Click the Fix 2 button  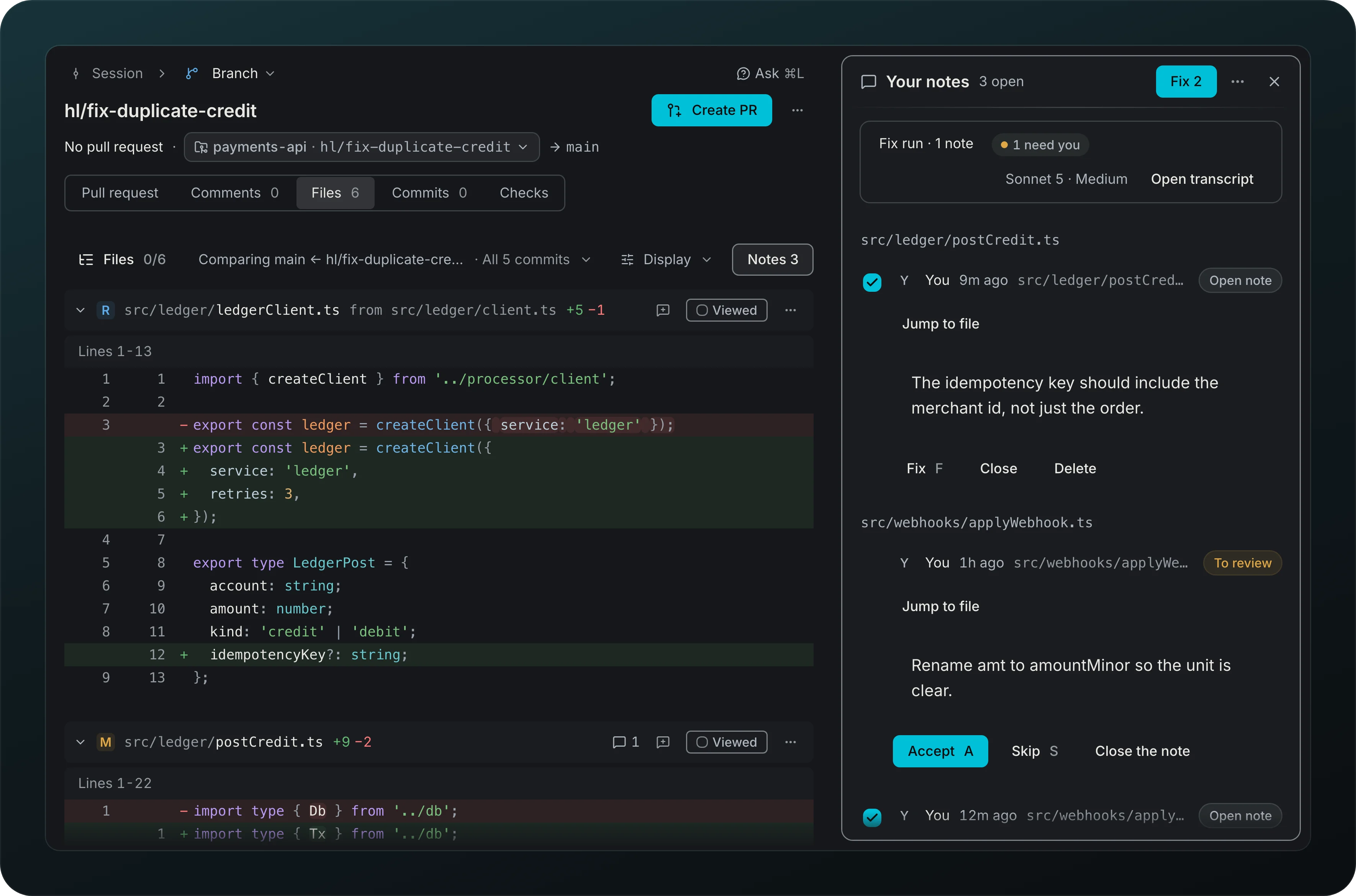1186,82
